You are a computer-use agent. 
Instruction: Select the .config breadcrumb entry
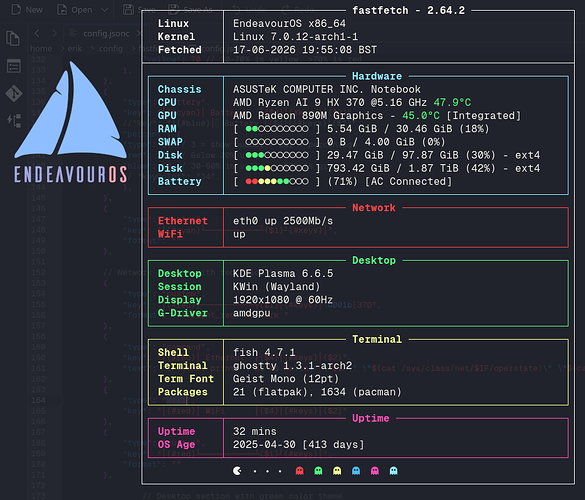pos(110,49)
